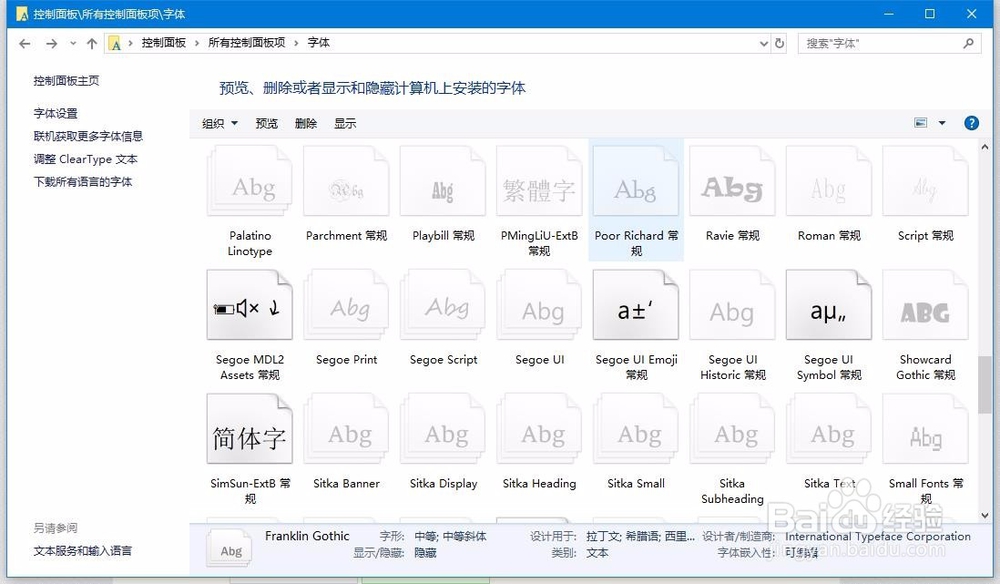Viewport: 1000px width, 584px height.
Task: Select the Script font icon
Action: 925,182
